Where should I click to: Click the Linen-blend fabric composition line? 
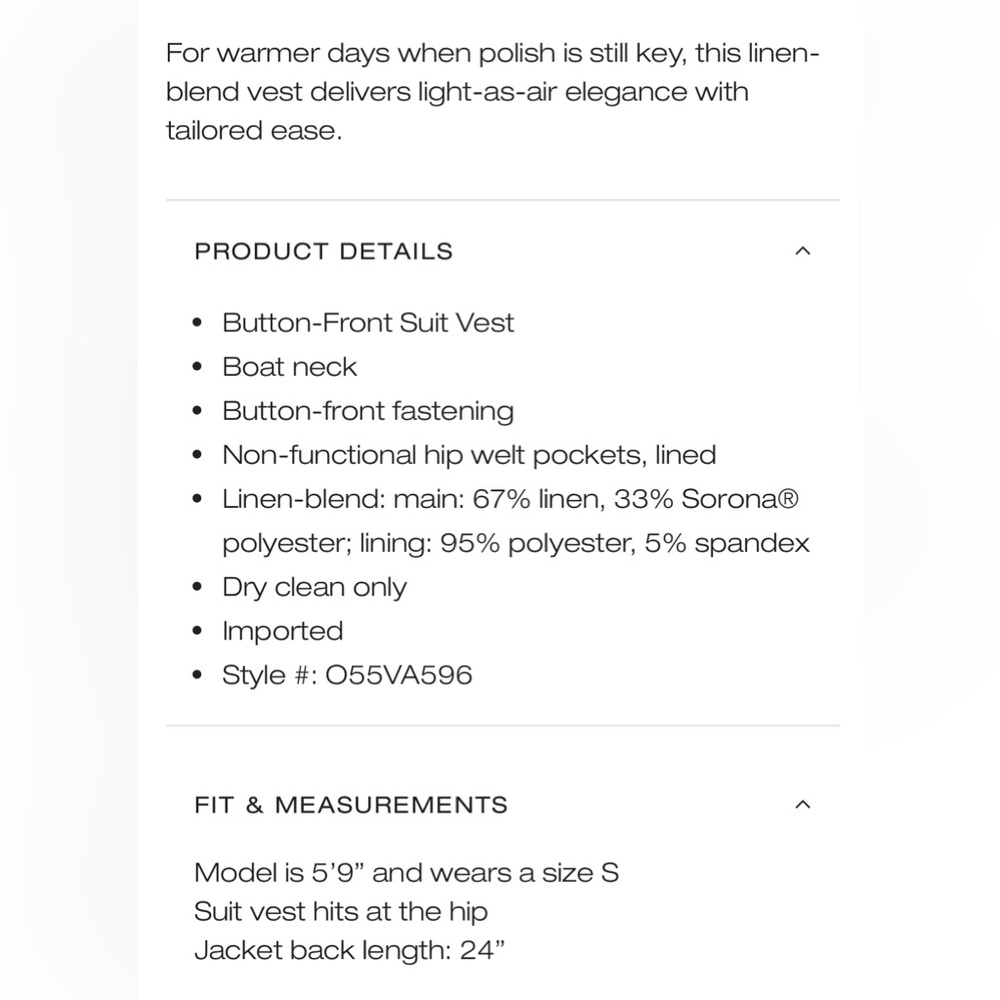tap(510, 499)
